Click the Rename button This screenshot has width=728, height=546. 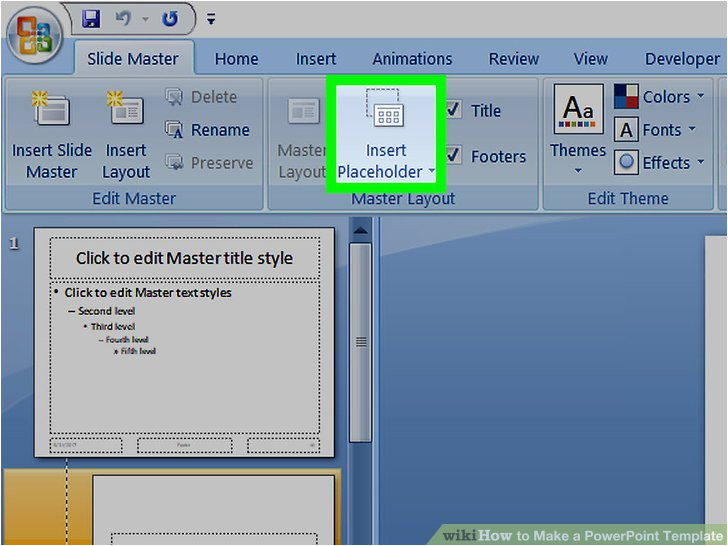(208, 130)
